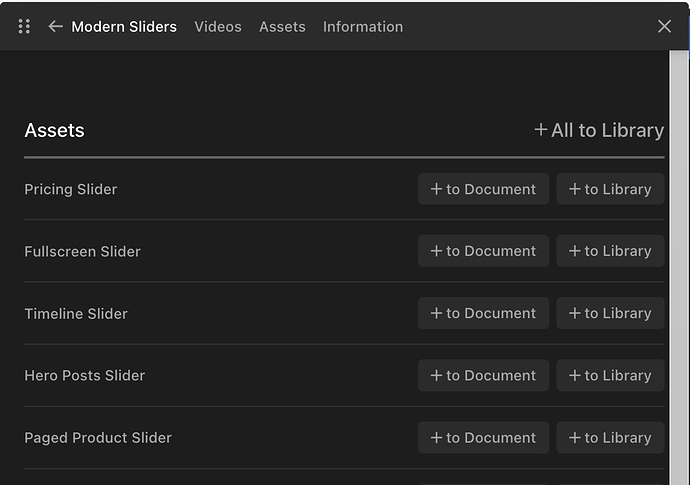Add Pricing Slider to Library
Screen dimensions: 690x485
point(610,189)
